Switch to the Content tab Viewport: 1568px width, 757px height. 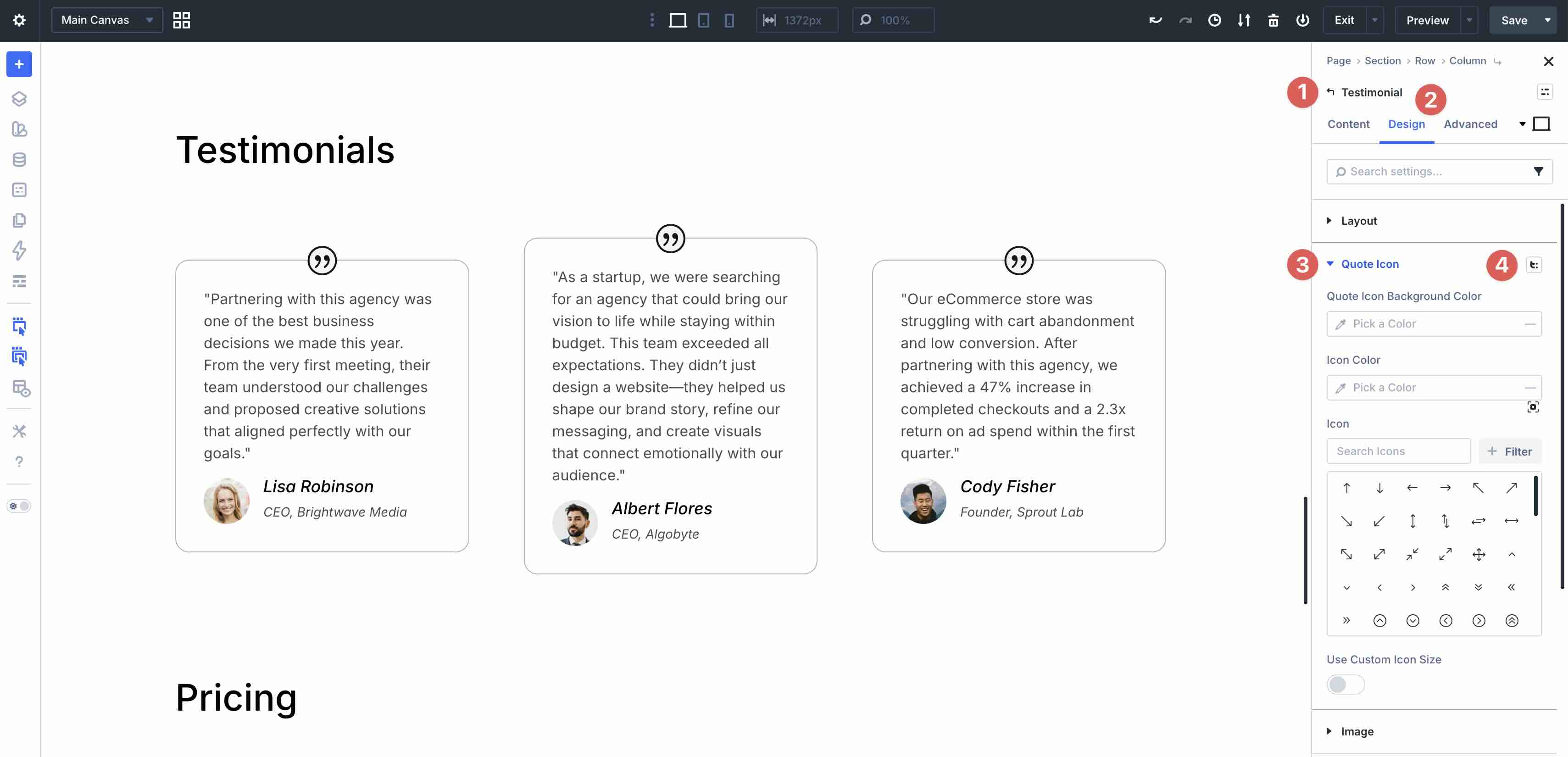[x=1349, y=124]
